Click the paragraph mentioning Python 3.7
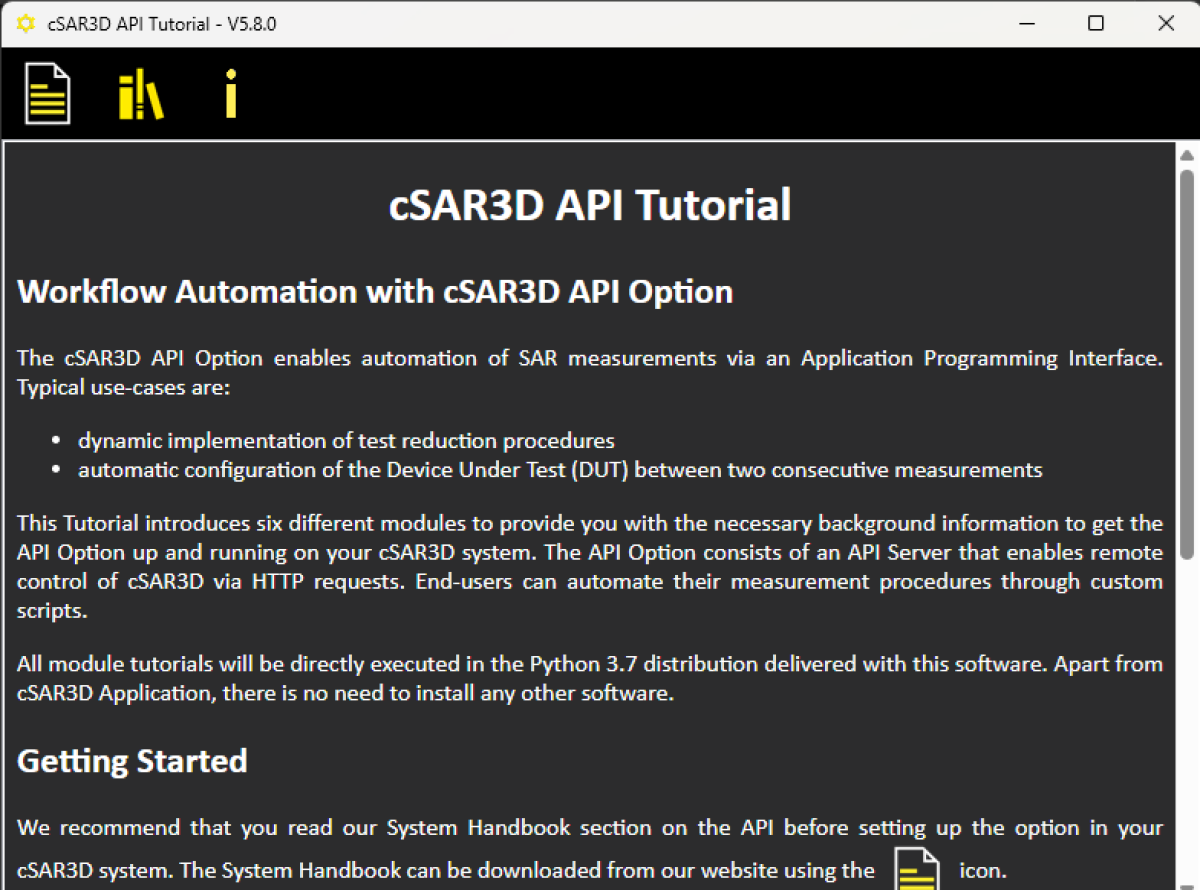 (590, 678)
